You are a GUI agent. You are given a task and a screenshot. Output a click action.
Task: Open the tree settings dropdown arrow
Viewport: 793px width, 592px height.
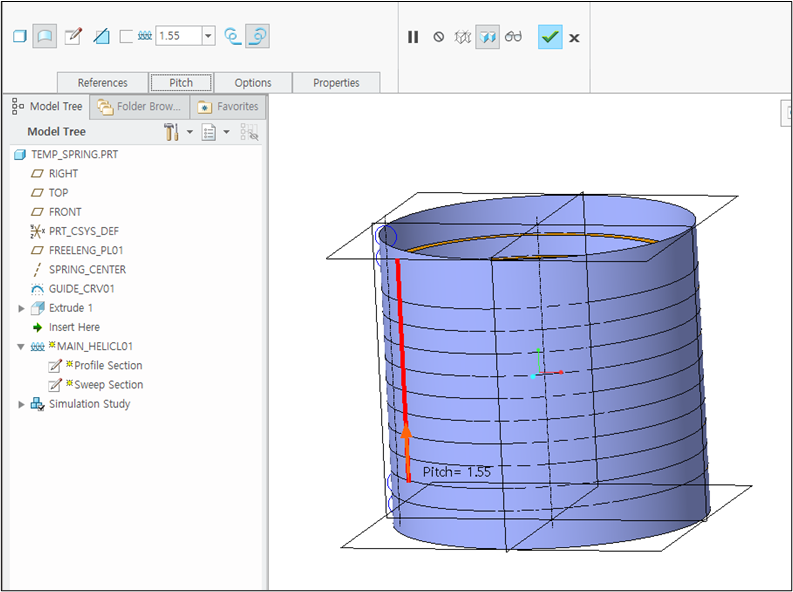tap(190, 132)
